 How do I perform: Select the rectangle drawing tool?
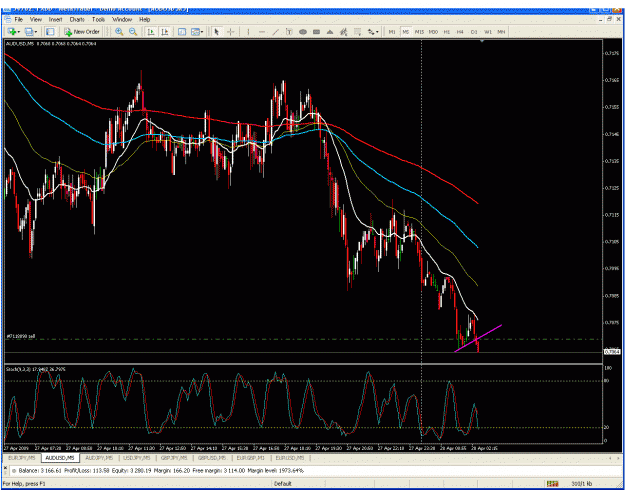pyautogui.click(x=316, y=32)
